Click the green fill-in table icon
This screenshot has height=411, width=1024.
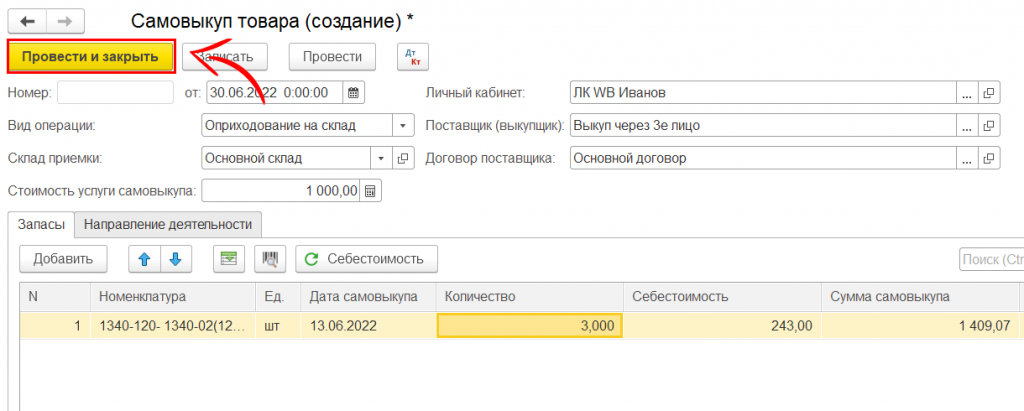pyautogui.click(x=230, y=259)
